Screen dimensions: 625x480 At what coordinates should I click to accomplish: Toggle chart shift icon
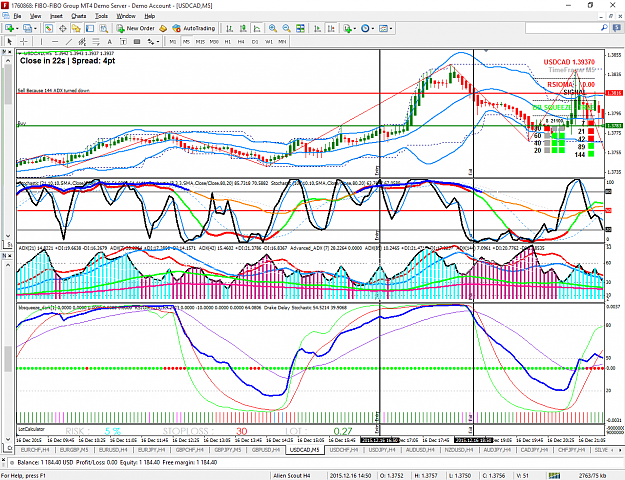point(331,28)
